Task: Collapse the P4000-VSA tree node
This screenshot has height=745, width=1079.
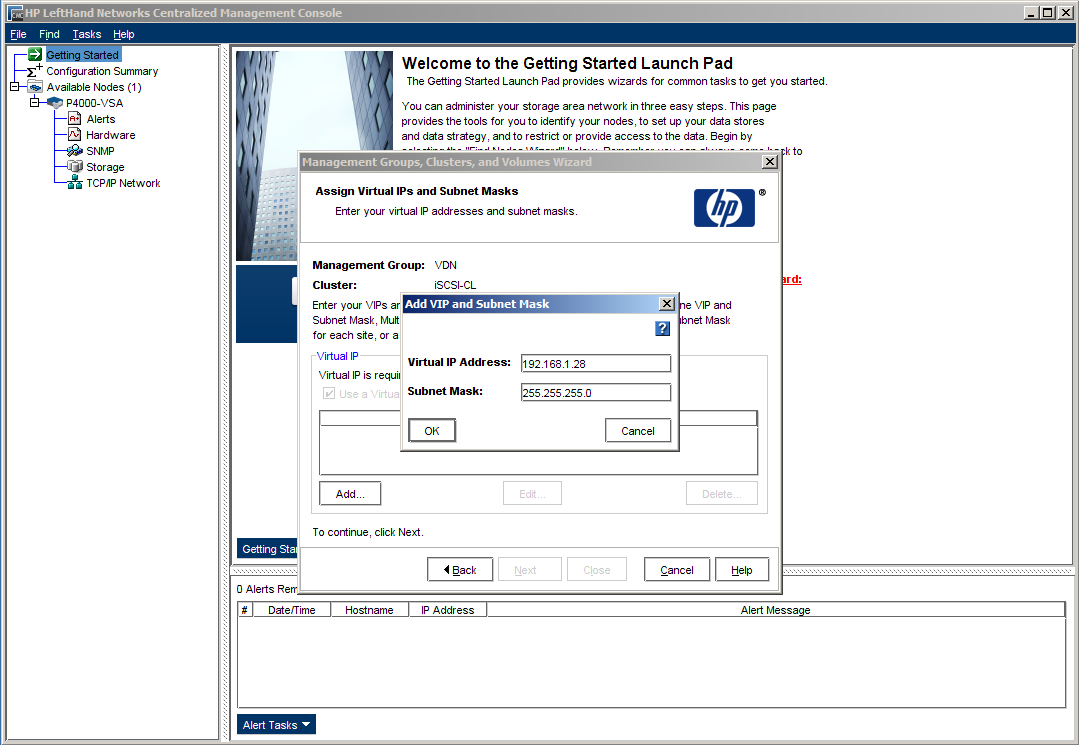Action: tap(34, 103)
